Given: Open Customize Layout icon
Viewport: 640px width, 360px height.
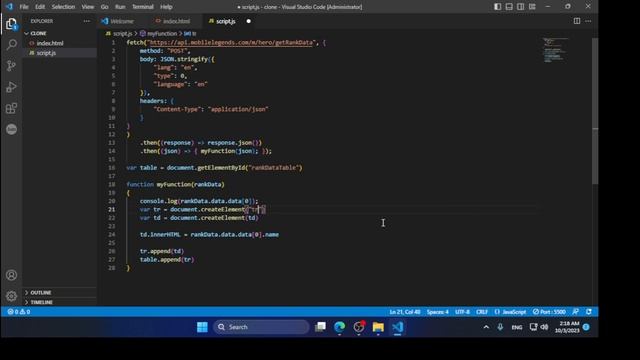Looking at the screenshot, I should click(x=532, y=7).
